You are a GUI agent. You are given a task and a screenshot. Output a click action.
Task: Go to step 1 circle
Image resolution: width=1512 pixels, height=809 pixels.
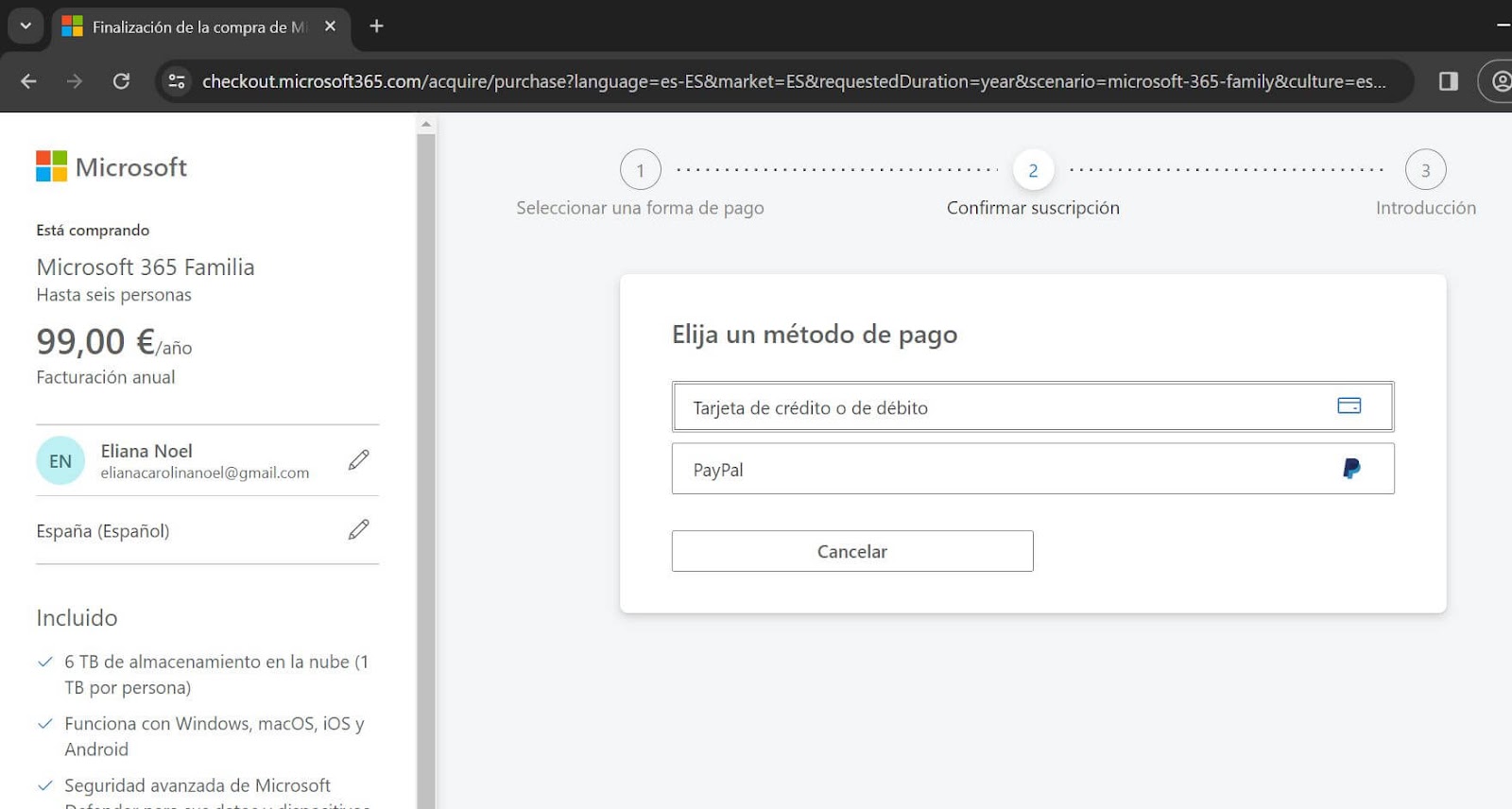(641, 170)
